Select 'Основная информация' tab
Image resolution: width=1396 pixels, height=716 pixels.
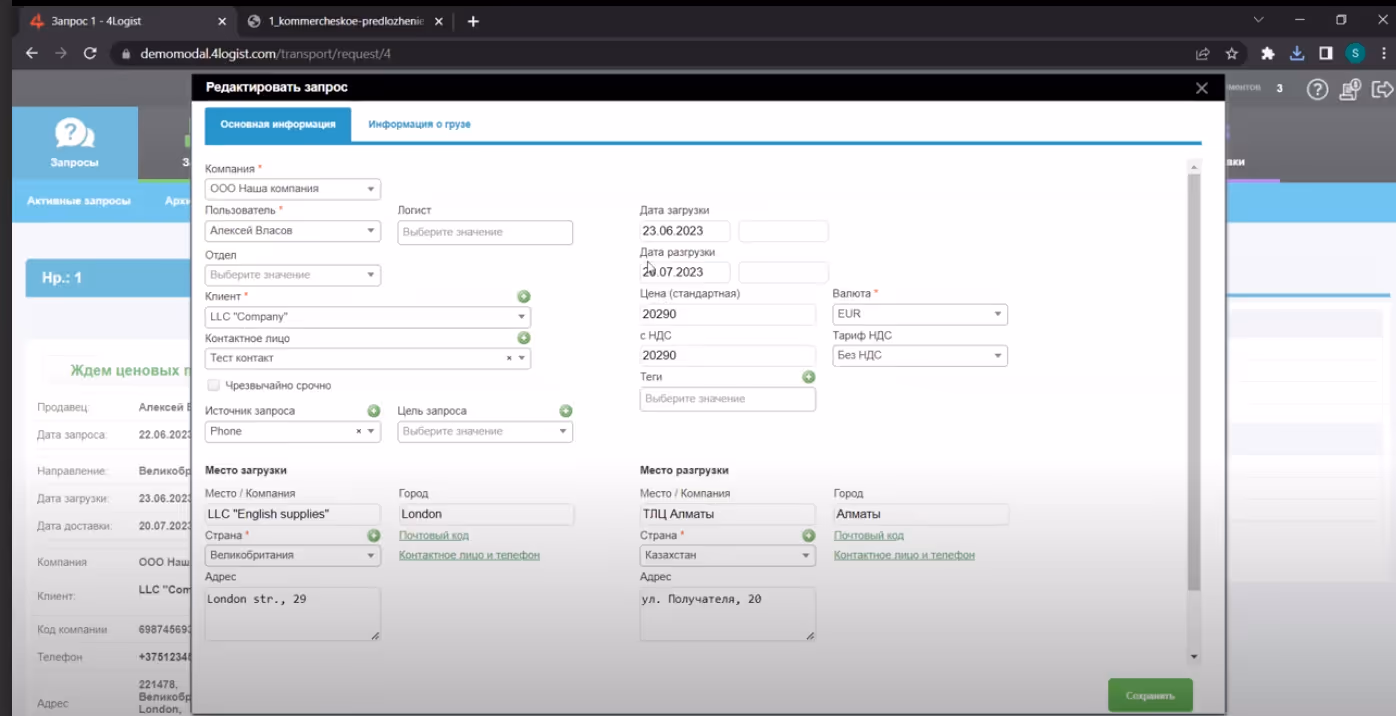(x=278, y=125)
